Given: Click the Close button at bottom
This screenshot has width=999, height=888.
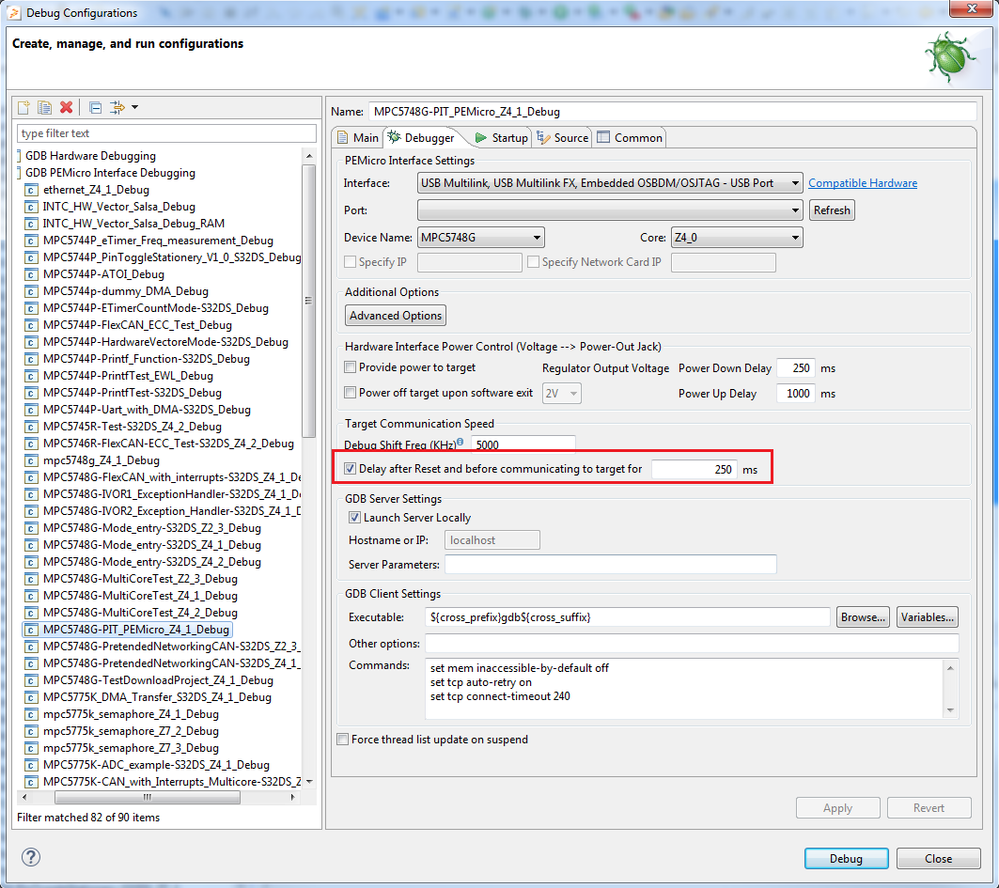Looking at the screenshot, I should pos(938,859).
